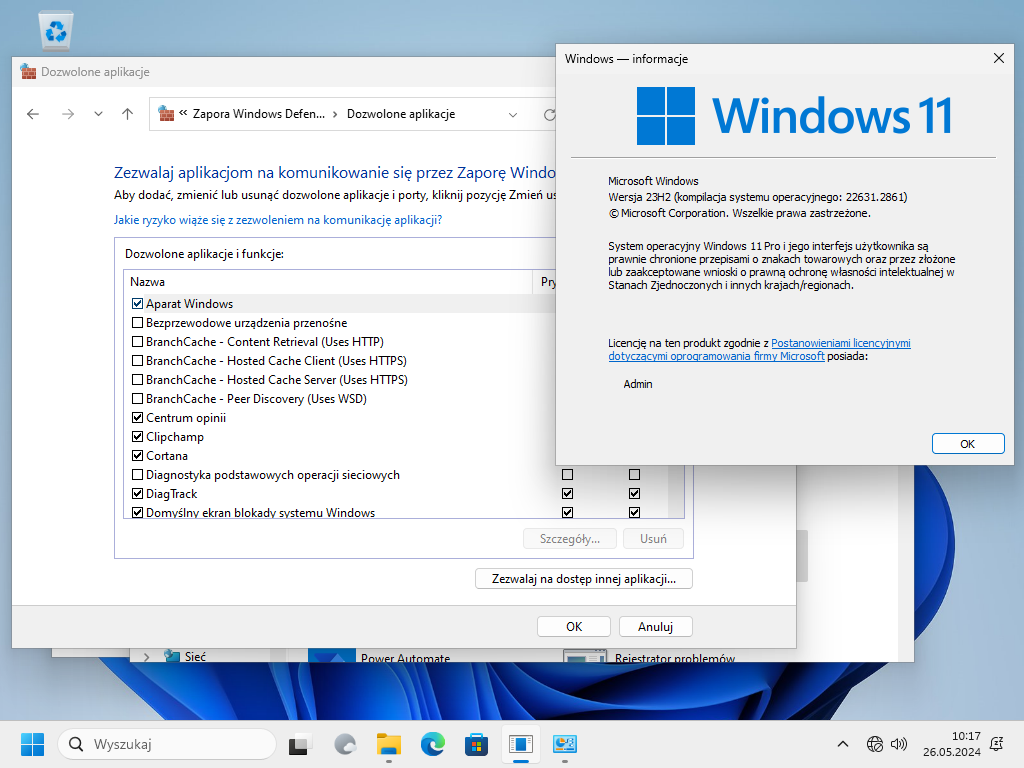Click OK in Windows informacje dialog
The image size is (1024, 768).
[967, 443]
